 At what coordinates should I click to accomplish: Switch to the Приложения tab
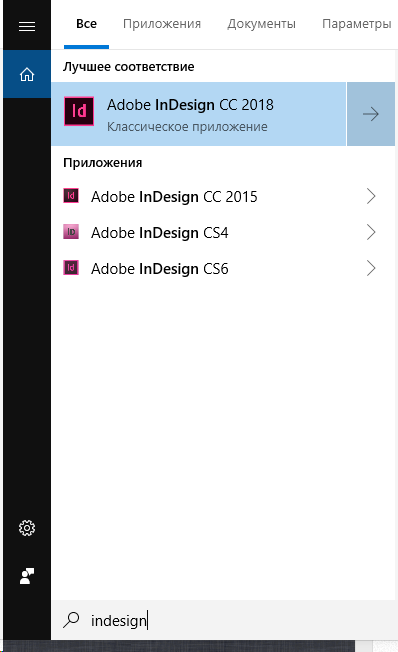coord(162,24)
